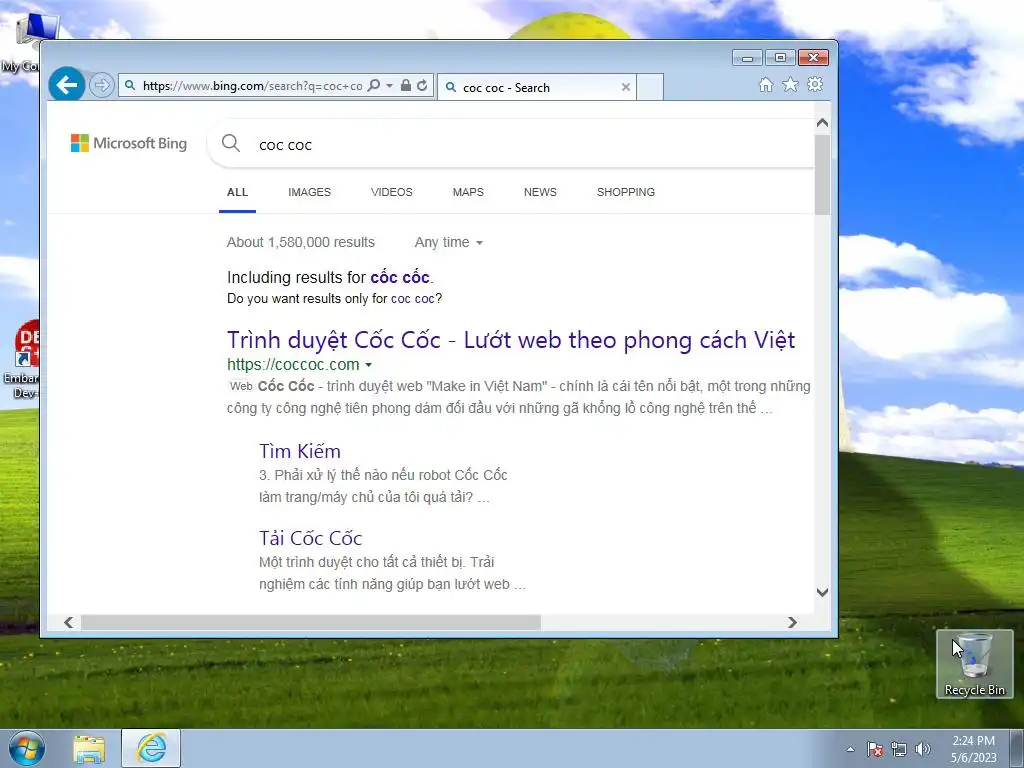Screen dimensions: 1024x768
Task: Click the vertical scrollbar down arrow
Action: click(822, 592)
